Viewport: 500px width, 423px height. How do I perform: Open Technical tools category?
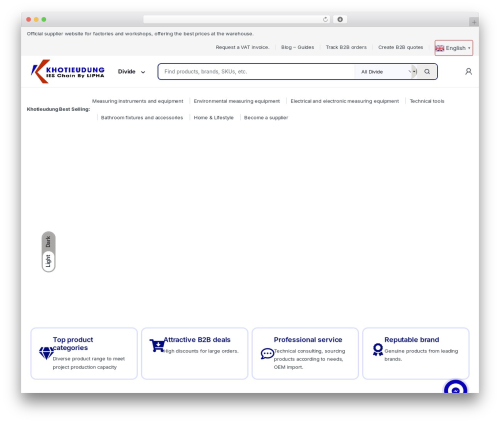coord(427,101)
